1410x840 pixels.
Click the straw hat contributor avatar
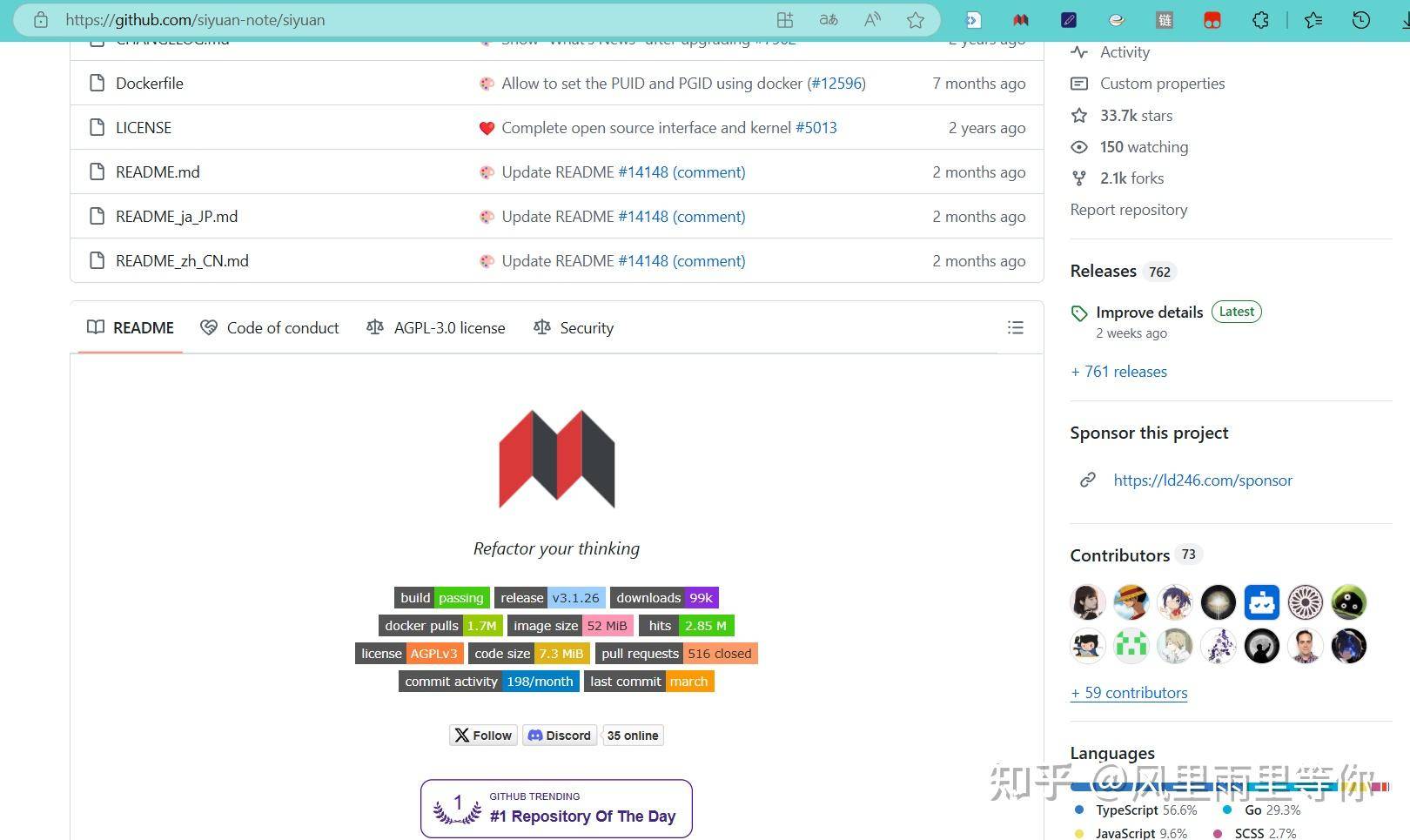pos(1131,601)
